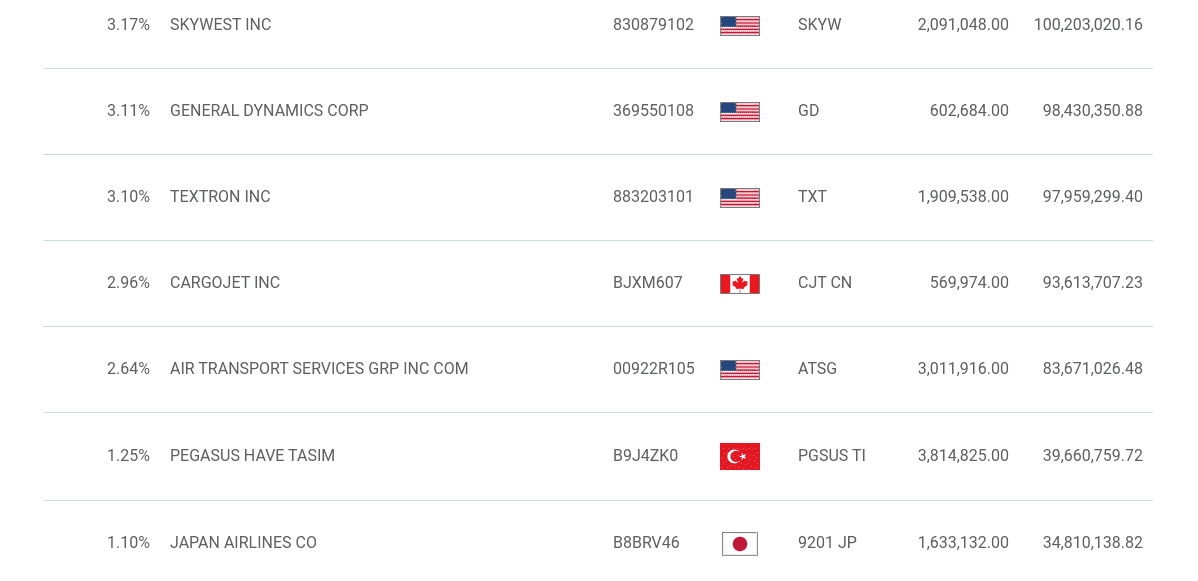The image size is (1198, 581).
Task: Click the 9201 JP ticker symbol
Action: pos(827,543)
